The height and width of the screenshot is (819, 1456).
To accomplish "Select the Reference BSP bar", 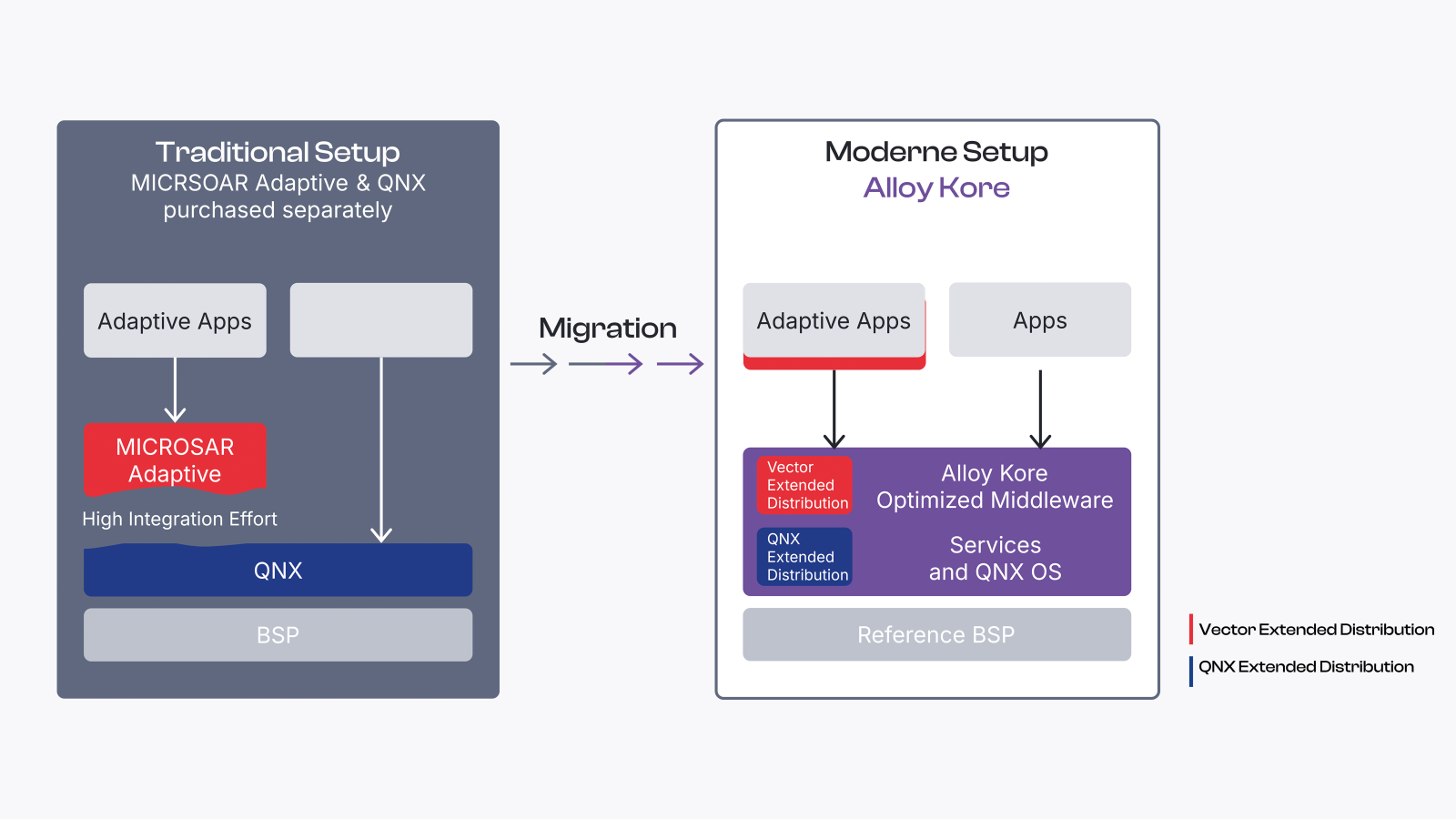I will [936, 634].
